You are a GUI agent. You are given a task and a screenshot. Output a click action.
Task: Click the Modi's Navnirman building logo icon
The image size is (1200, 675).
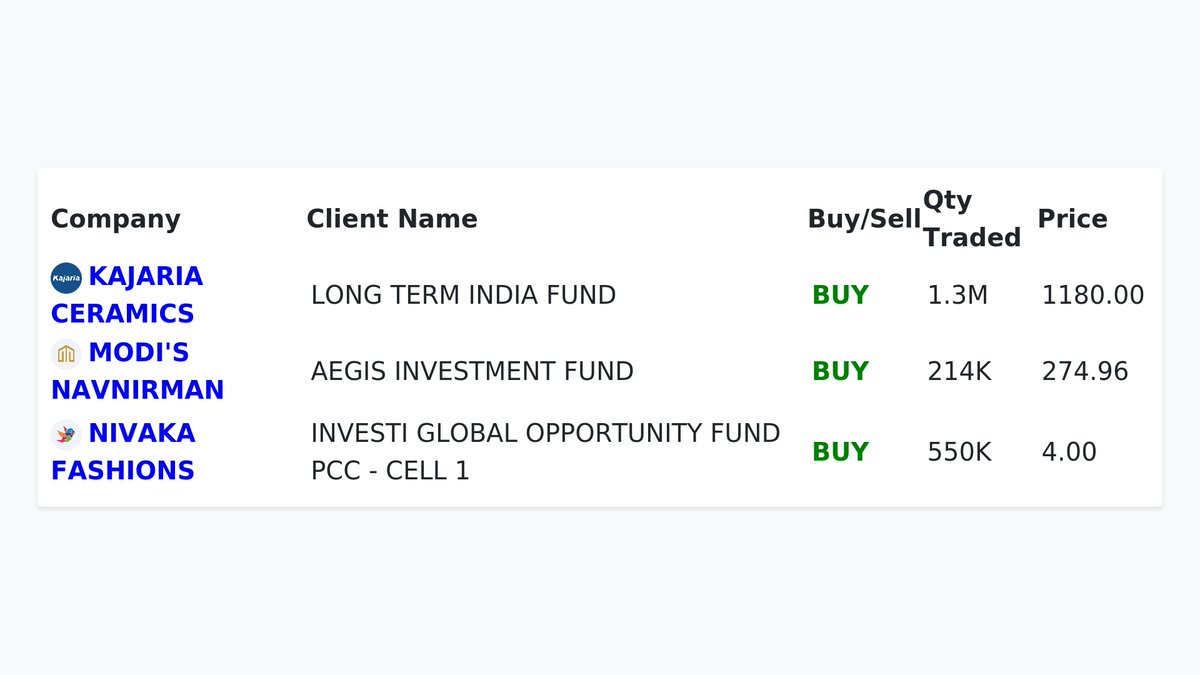[x=66, y=354]
